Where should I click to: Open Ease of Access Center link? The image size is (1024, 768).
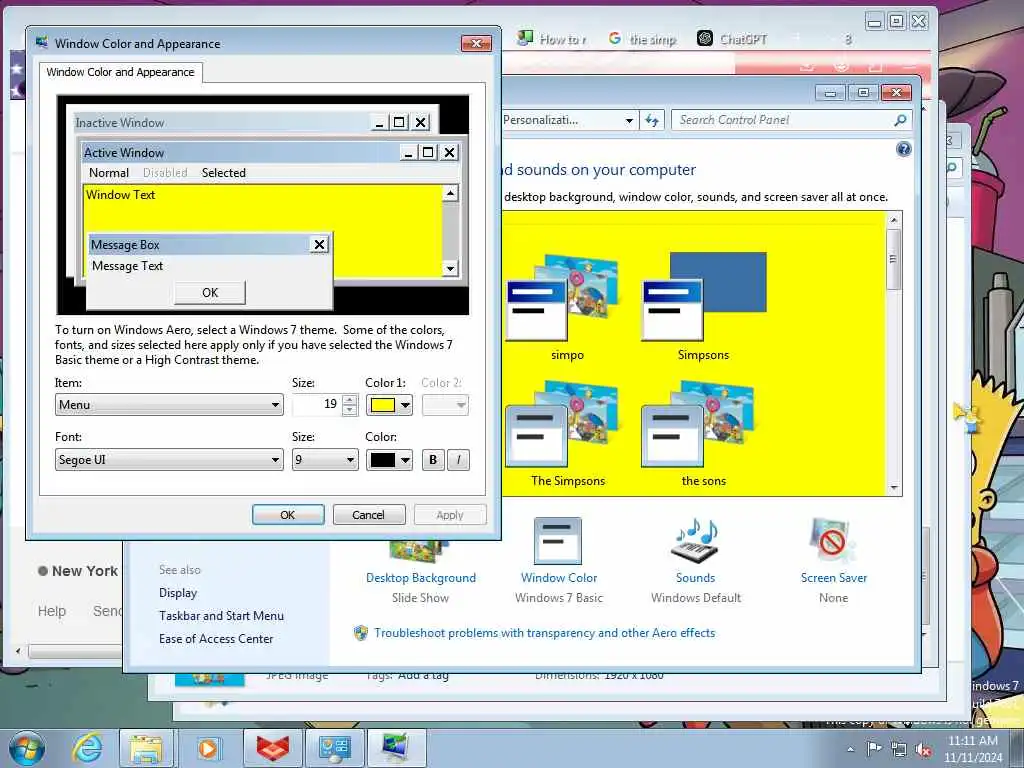point(216,639)
